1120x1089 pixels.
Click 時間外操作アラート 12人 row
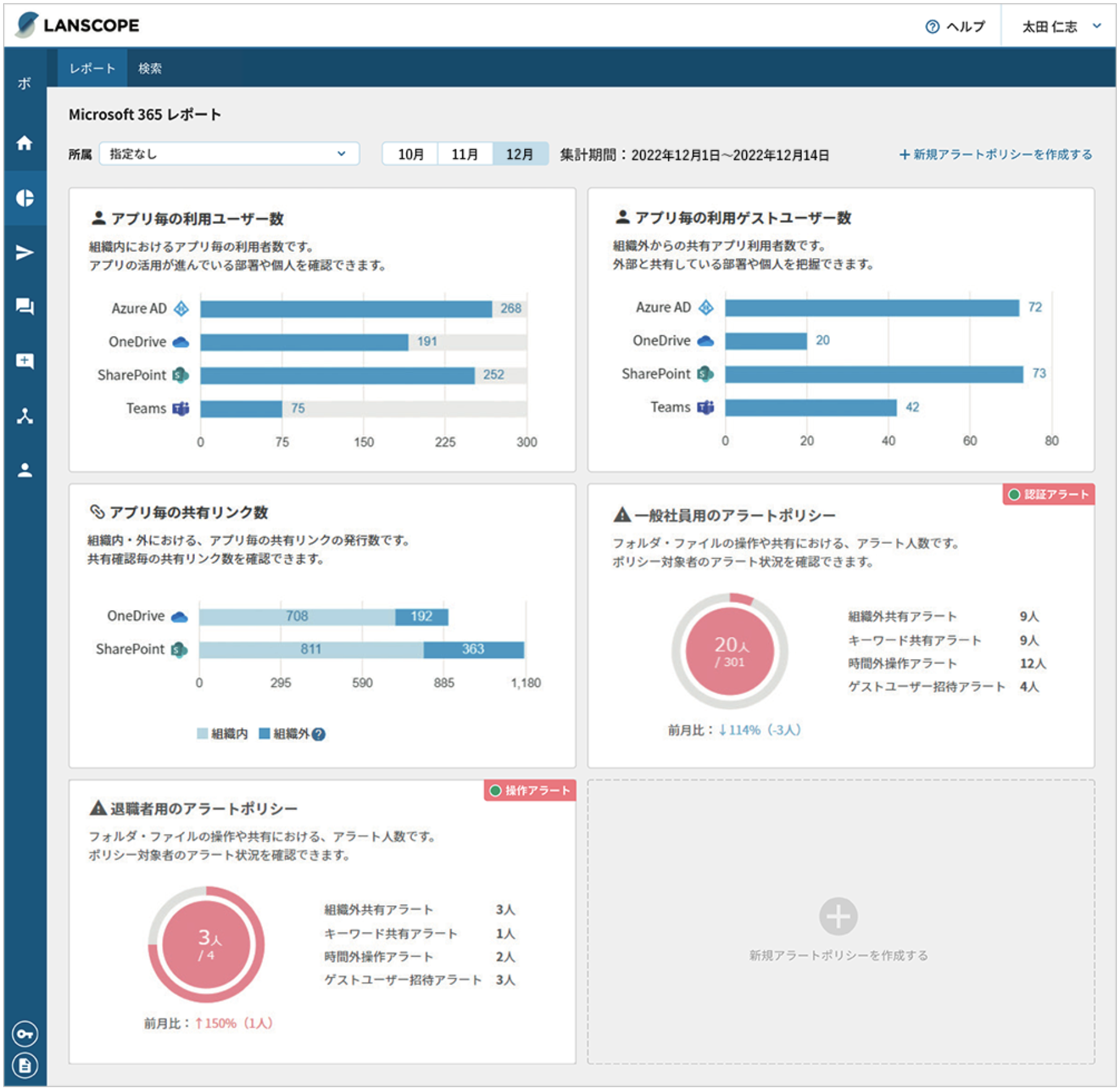[947, 663]
